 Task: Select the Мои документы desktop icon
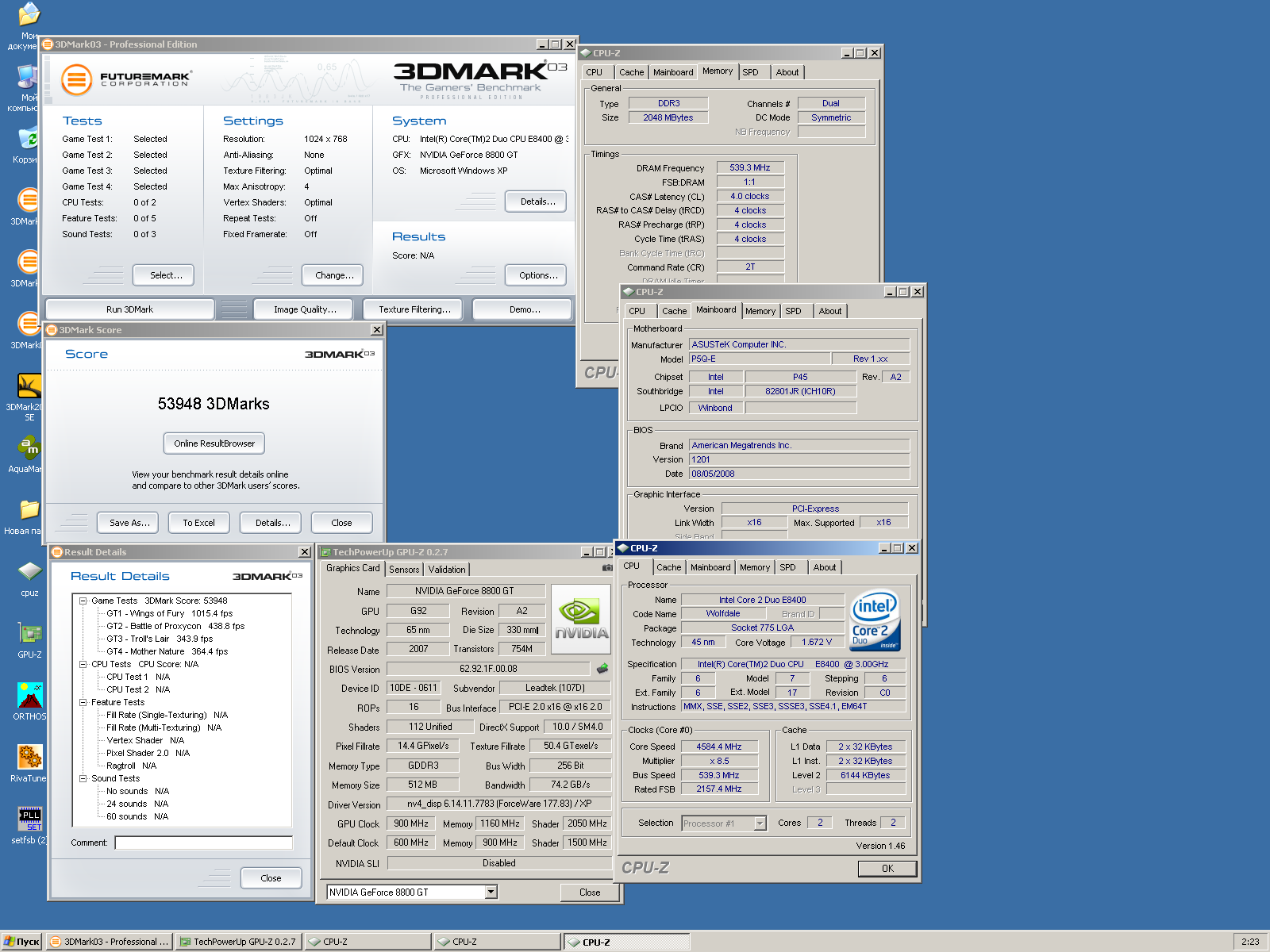27,25
